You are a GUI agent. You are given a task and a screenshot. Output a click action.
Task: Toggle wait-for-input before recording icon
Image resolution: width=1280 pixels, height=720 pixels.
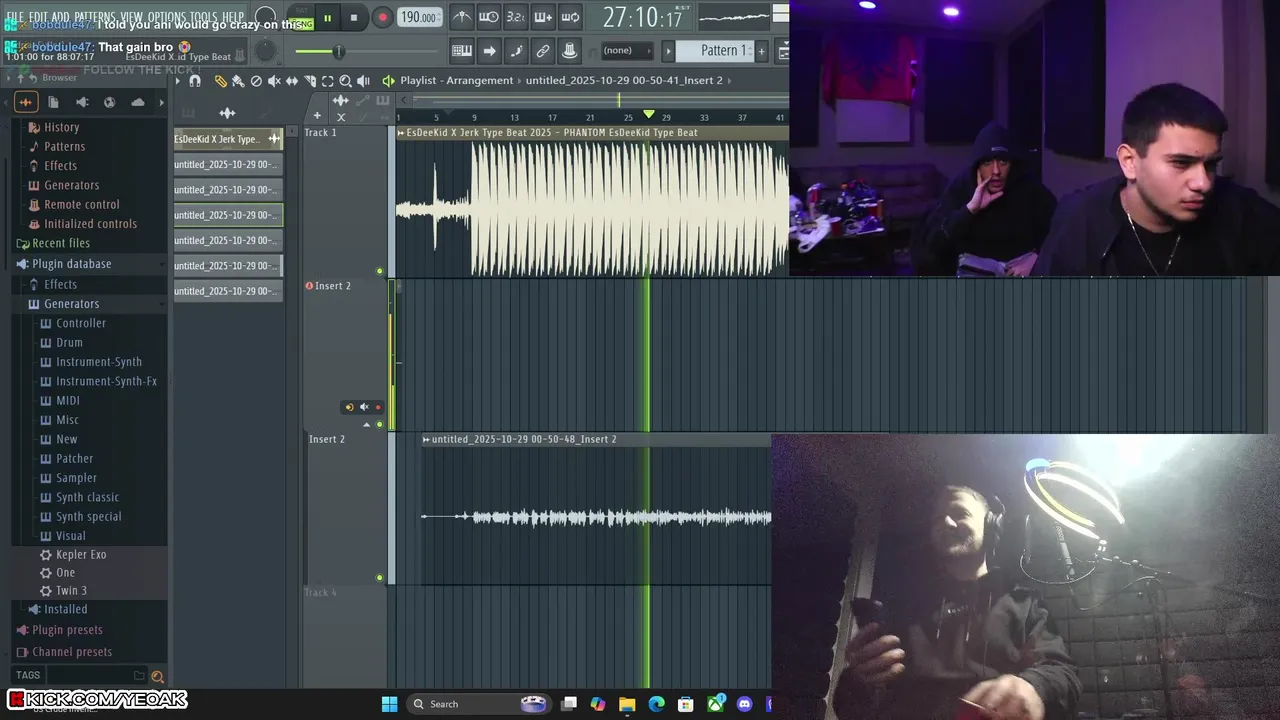489,17
